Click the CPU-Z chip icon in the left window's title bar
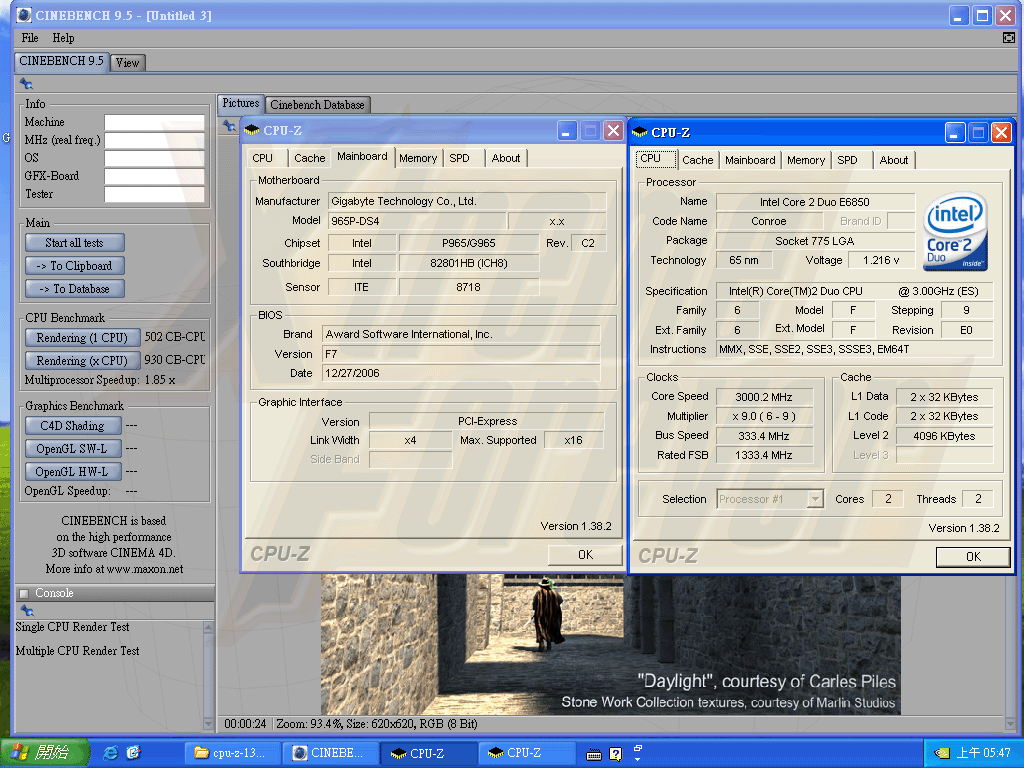The image size is (1024, 768). pos(251,131)
